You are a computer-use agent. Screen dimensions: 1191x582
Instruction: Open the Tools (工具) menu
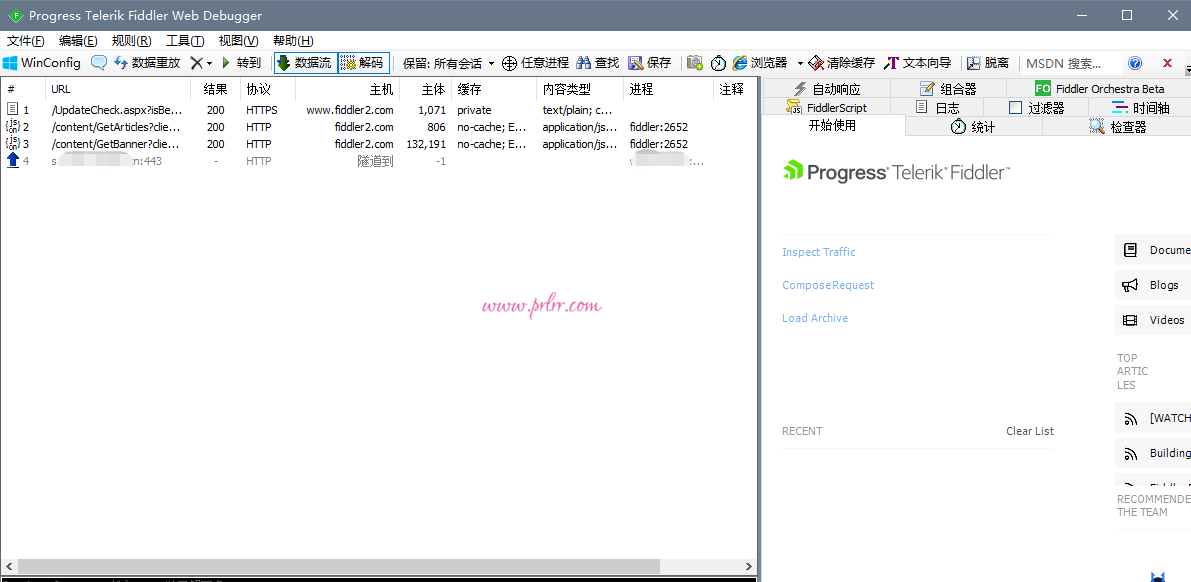[x=184, y=41]
